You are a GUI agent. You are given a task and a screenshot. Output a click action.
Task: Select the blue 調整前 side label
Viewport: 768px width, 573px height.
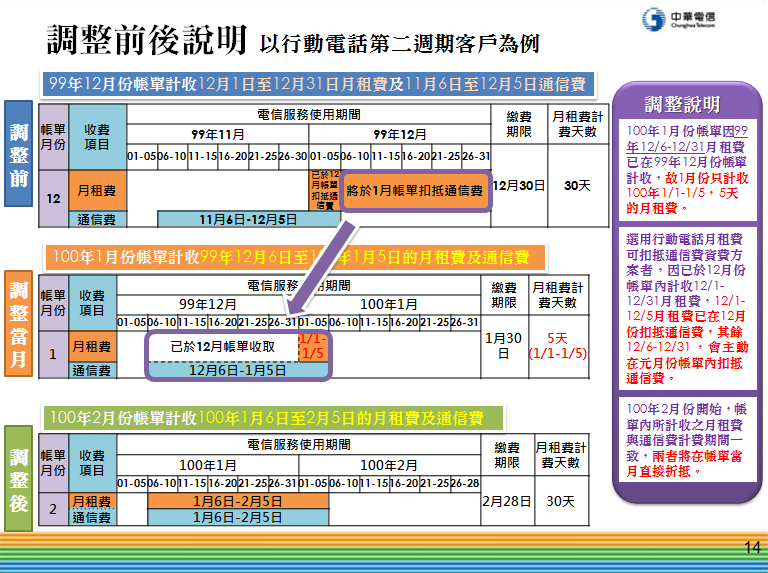tap(19, 154)
